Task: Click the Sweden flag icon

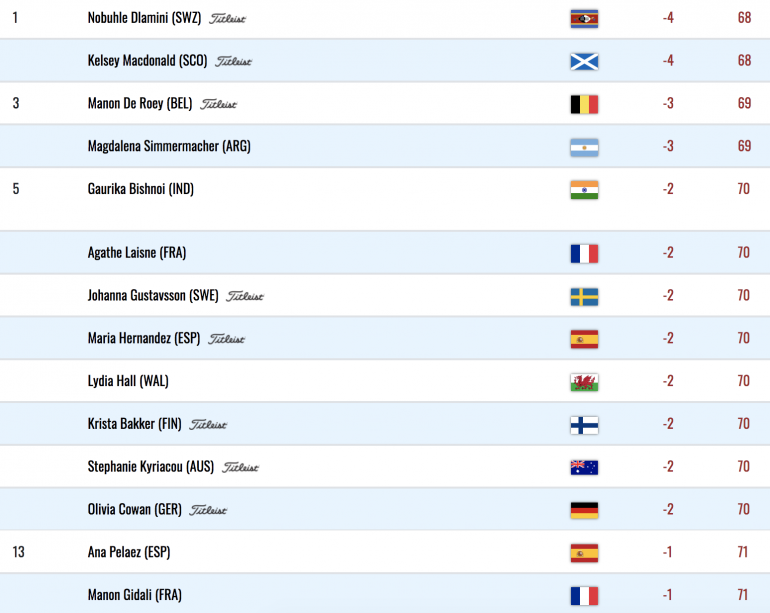Action: click(584, 297)
